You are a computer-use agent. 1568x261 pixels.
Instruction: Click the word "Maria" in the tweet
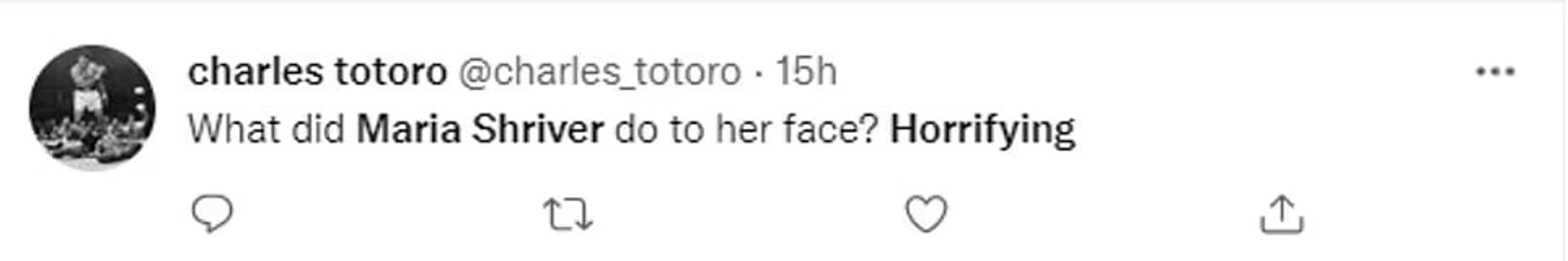click(x=409, y=129)
